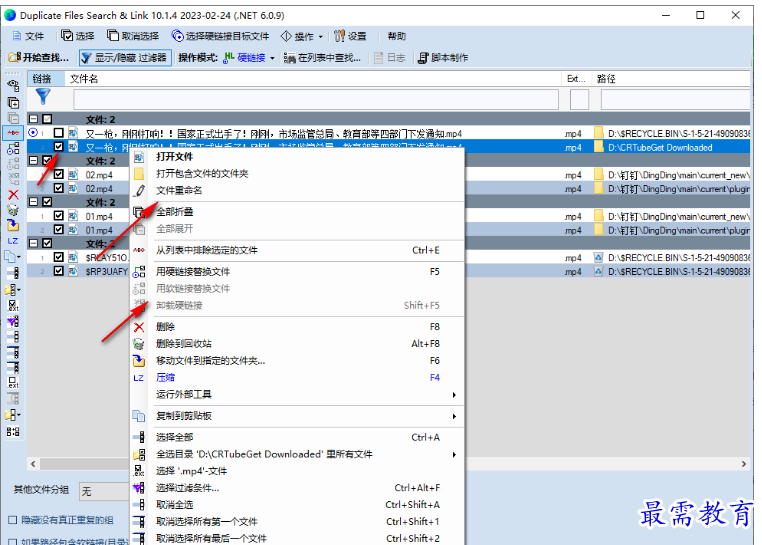
Task: Click the 取消选择 toolbar item
Action: pyautogui.click(x=133, y=36)
